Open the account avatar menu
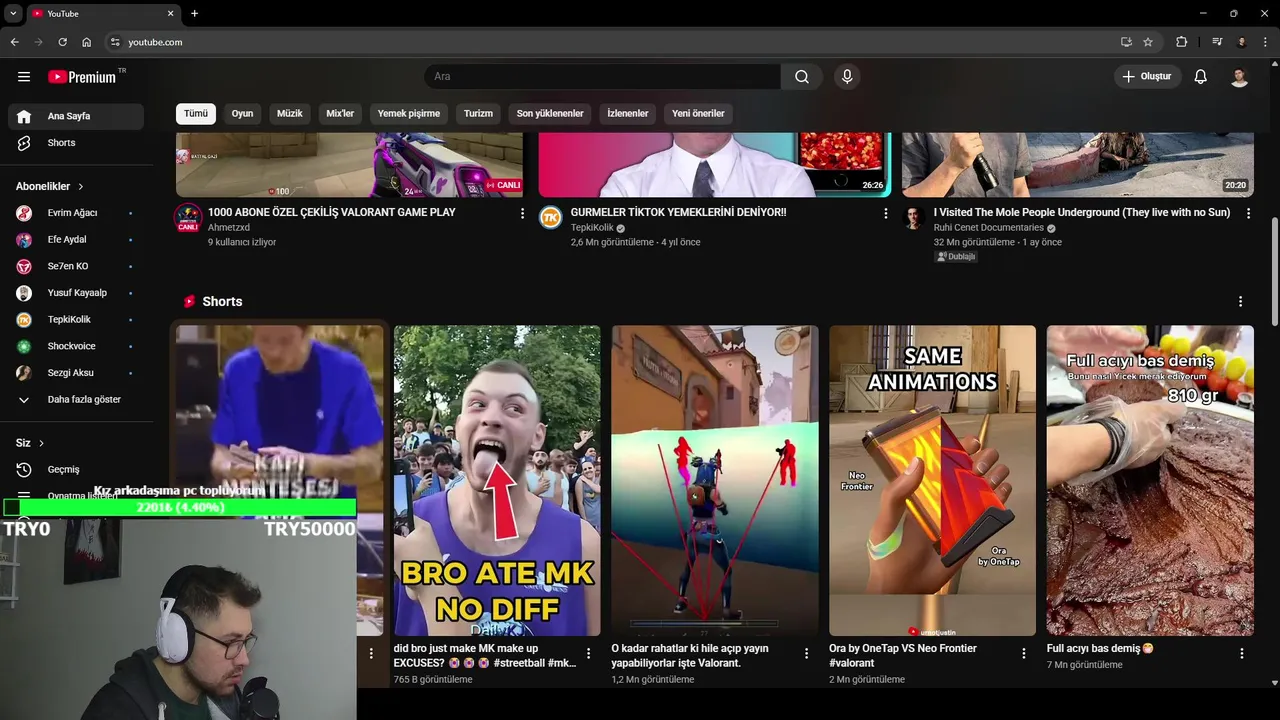This screenshot has width=1280, height=720. (1240, 77)
